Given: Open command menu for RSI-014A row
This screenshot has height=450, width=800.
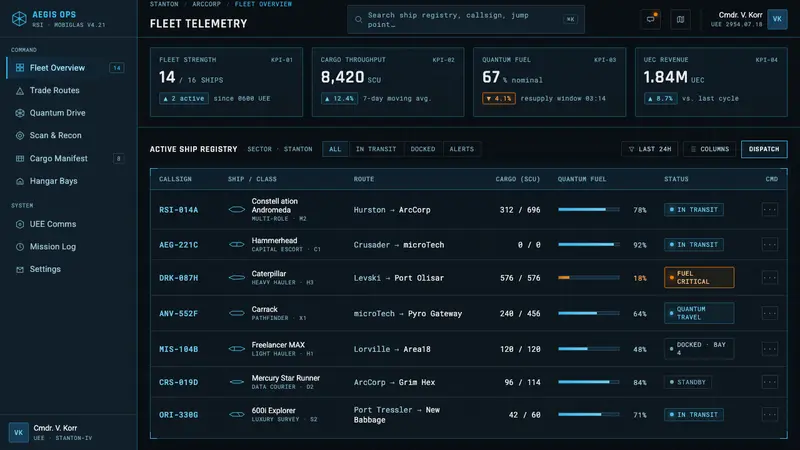Looking at the screenshot, I should click(x=770, y=210).
